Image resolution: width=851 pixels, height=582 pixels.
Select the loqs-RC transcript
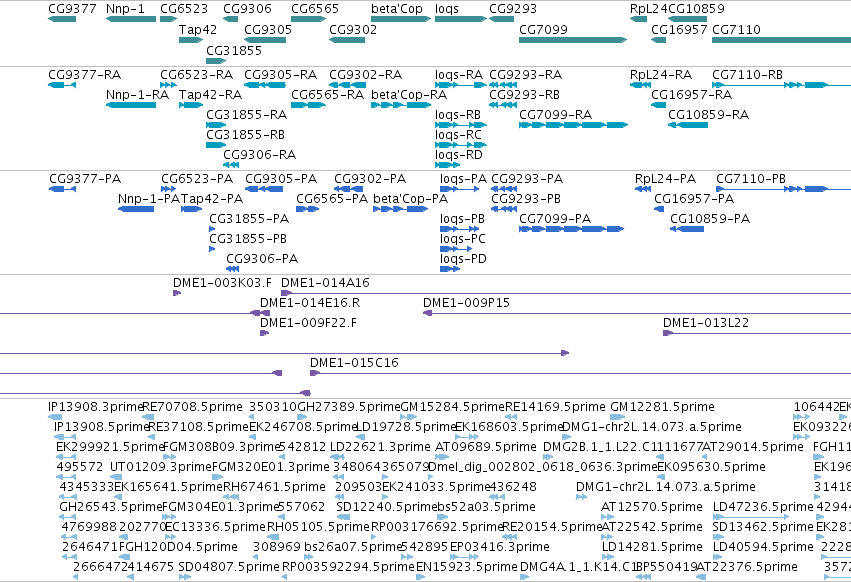pyautogui.click(x=461, y=145)
